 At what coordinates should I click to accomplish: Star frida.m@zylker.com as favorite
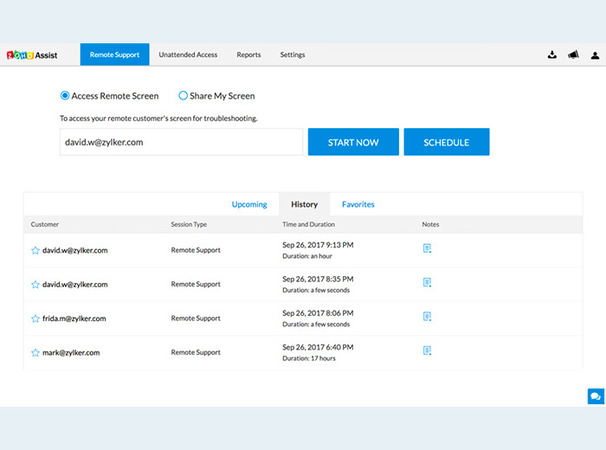[35, 318]
